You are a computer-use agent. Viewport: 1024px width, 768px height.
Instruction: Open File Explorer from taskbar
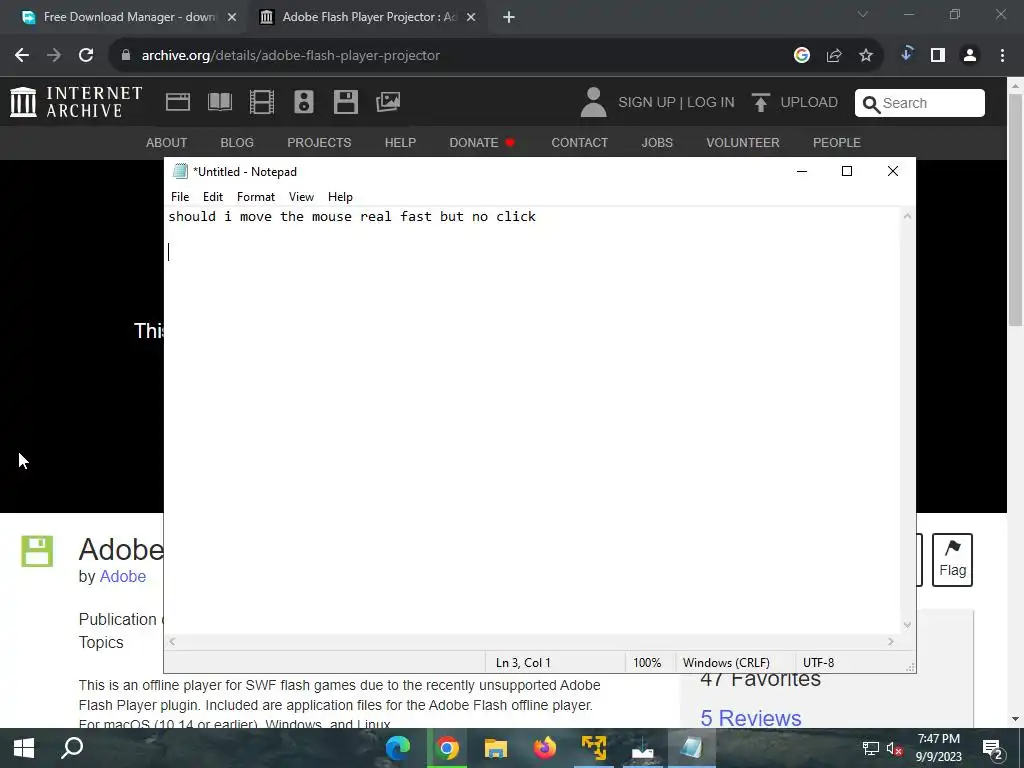coord(496,748)
